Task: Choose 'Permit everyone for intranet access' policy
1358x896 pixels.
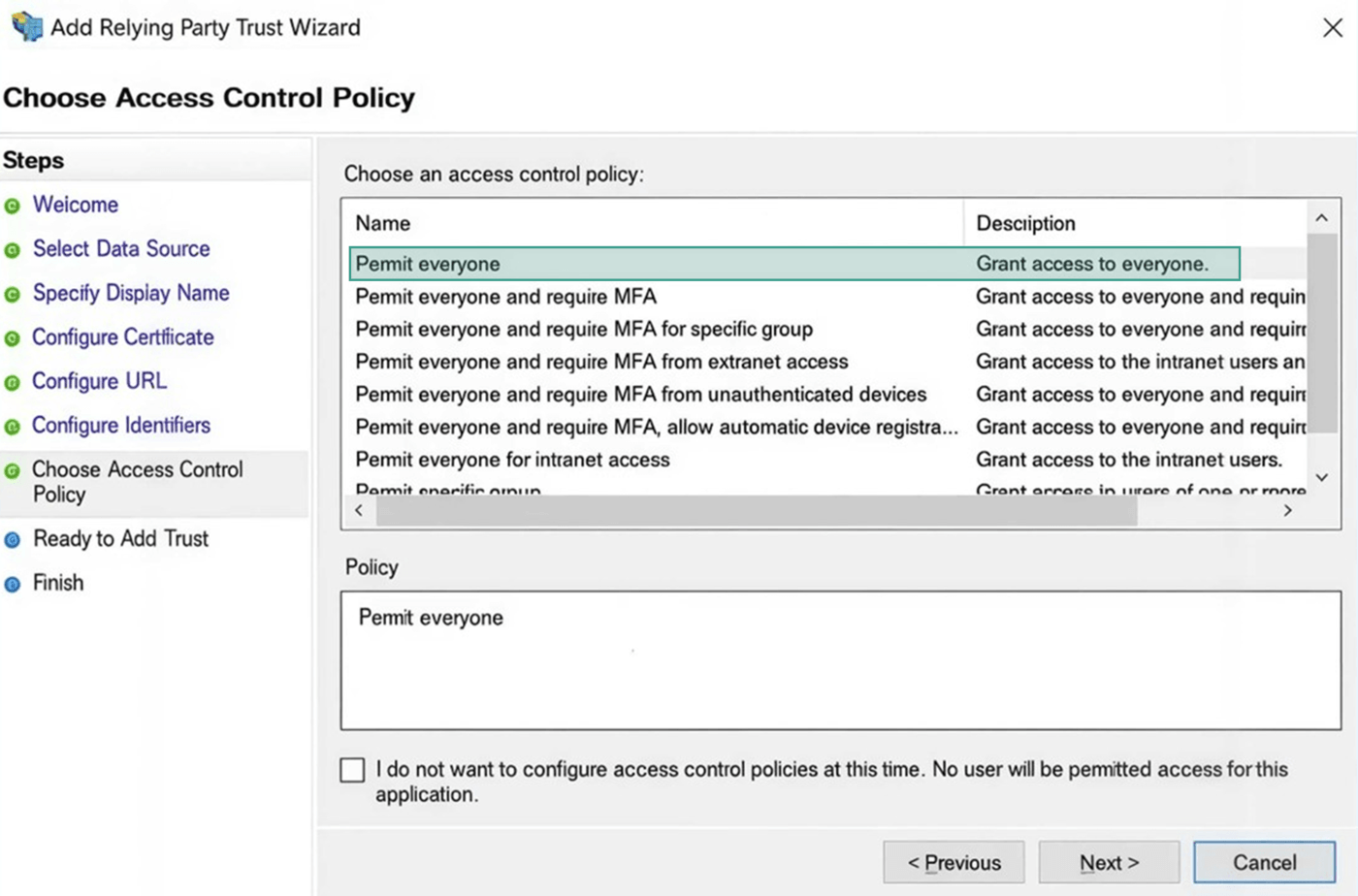Action: [512, 460]
